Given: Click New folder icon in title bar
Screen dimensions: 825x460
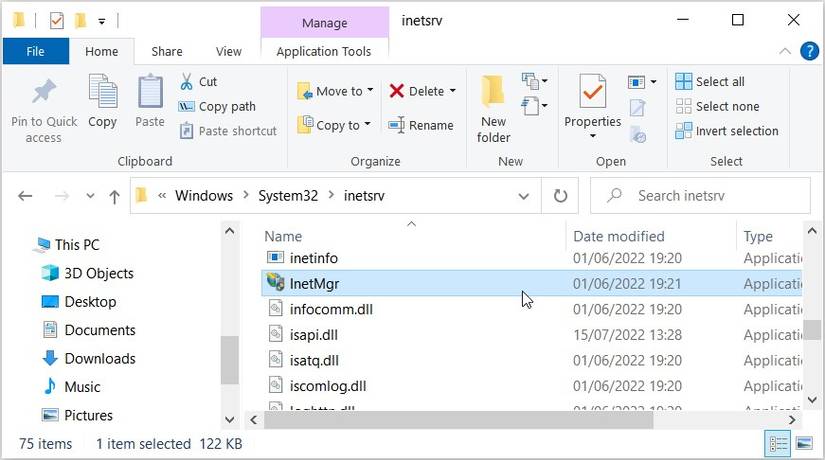Looking at the screenshot, I should pyautogui.click(x=80, y=21).
